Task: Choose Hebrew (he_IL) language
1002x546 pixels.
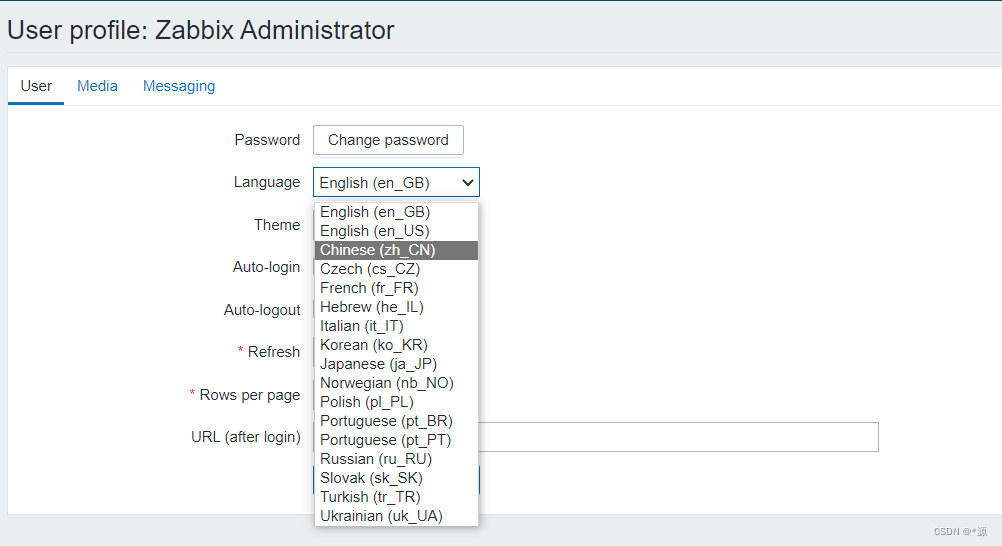Action: point(396,308)
